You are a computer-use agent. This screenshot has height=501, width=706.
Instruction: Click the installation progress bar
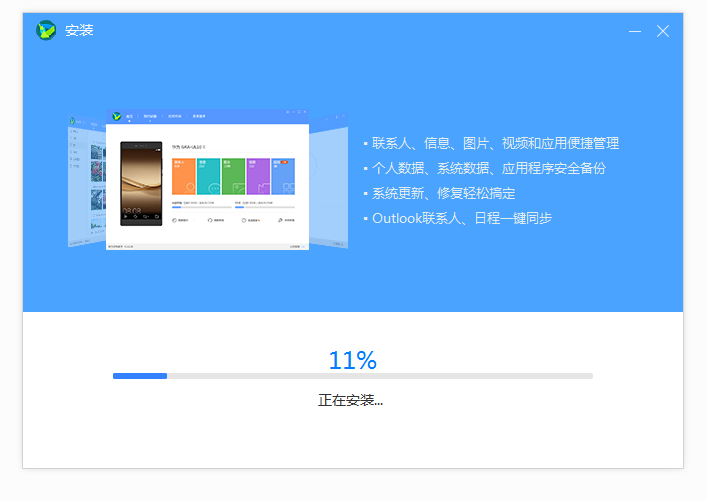tap(353, 376)
